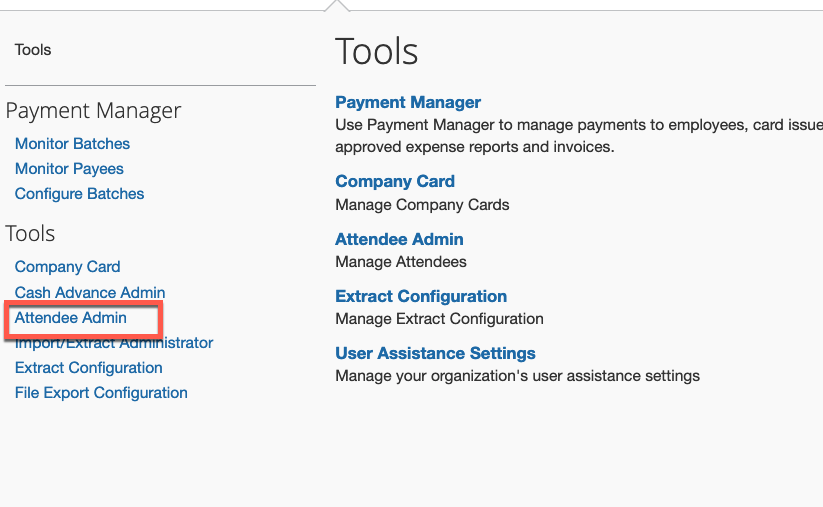Open the bold Company Card main-panel link

click(395, 181)
